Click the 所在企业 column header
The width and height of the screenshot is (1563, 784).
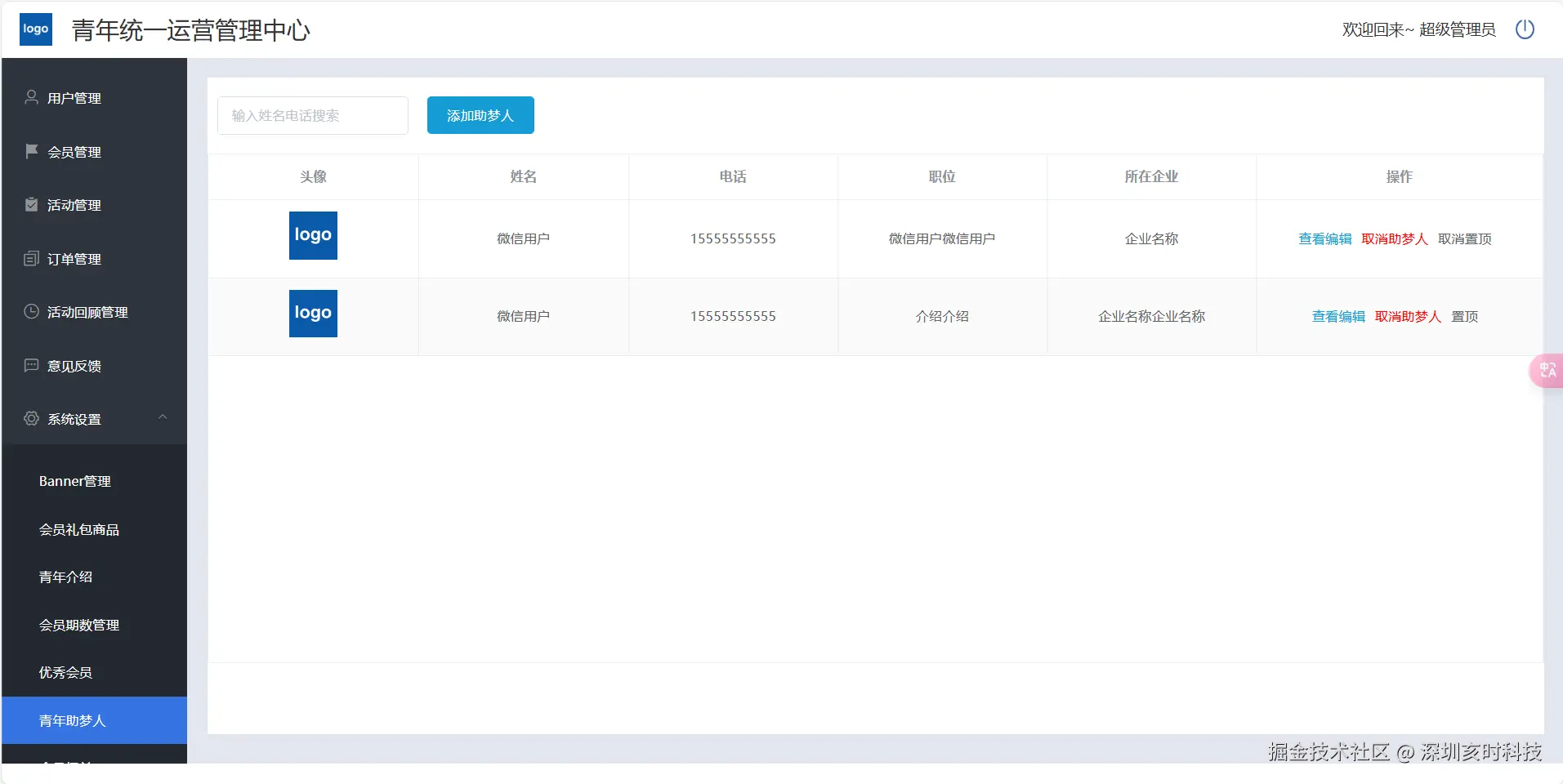coord(1151,176)
